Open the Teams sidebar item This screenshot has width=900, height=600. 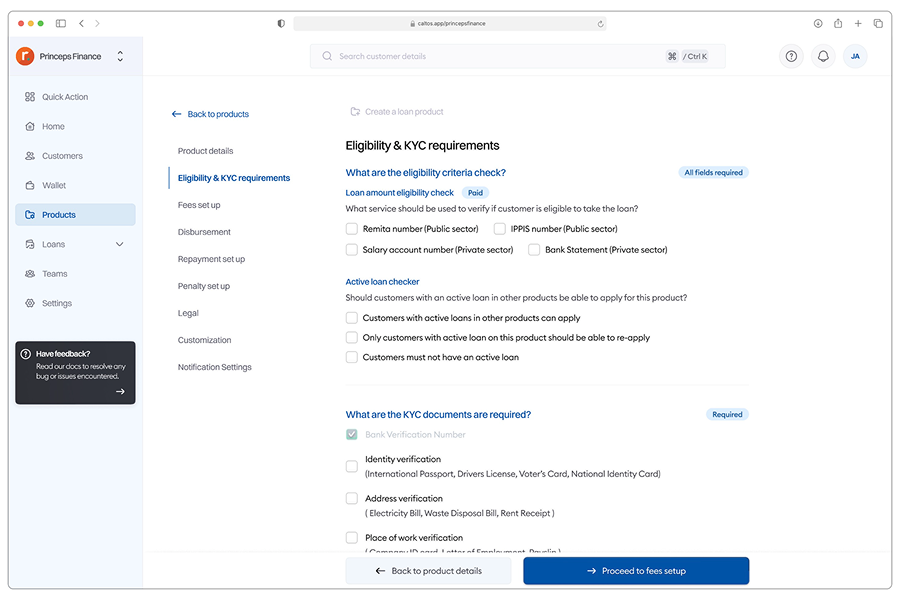pos(54,274)
